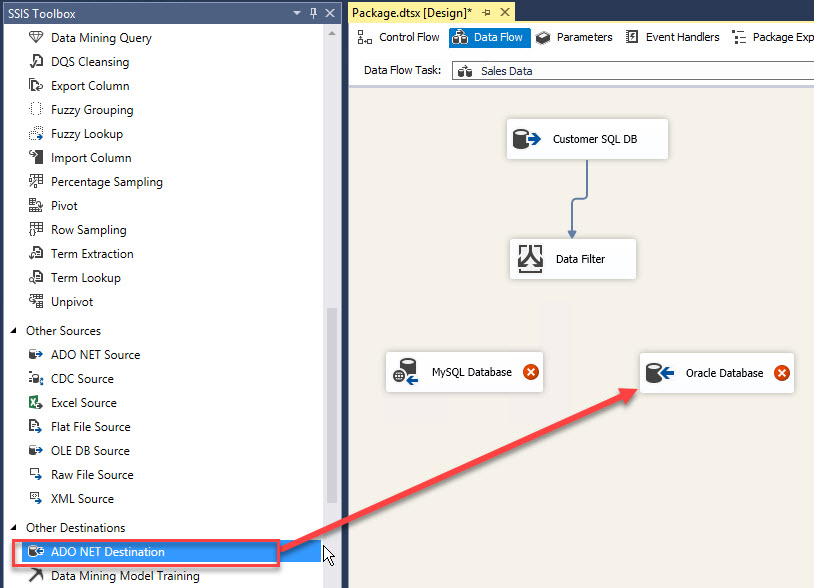Click the Data Mining Model Training icon
The height and width of the screenshot is (588, 814).
(x=36, y=575)
